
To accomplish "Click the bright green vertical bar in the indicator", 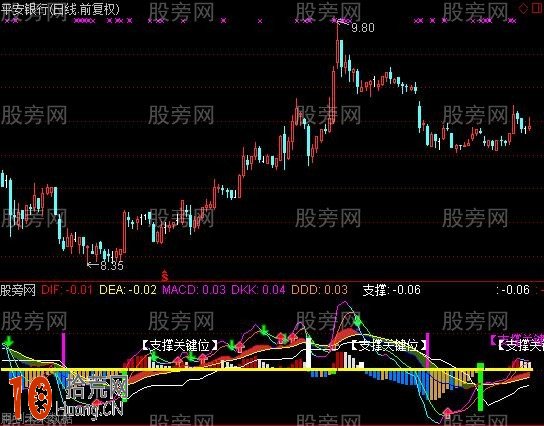I will tap(481, 386).
